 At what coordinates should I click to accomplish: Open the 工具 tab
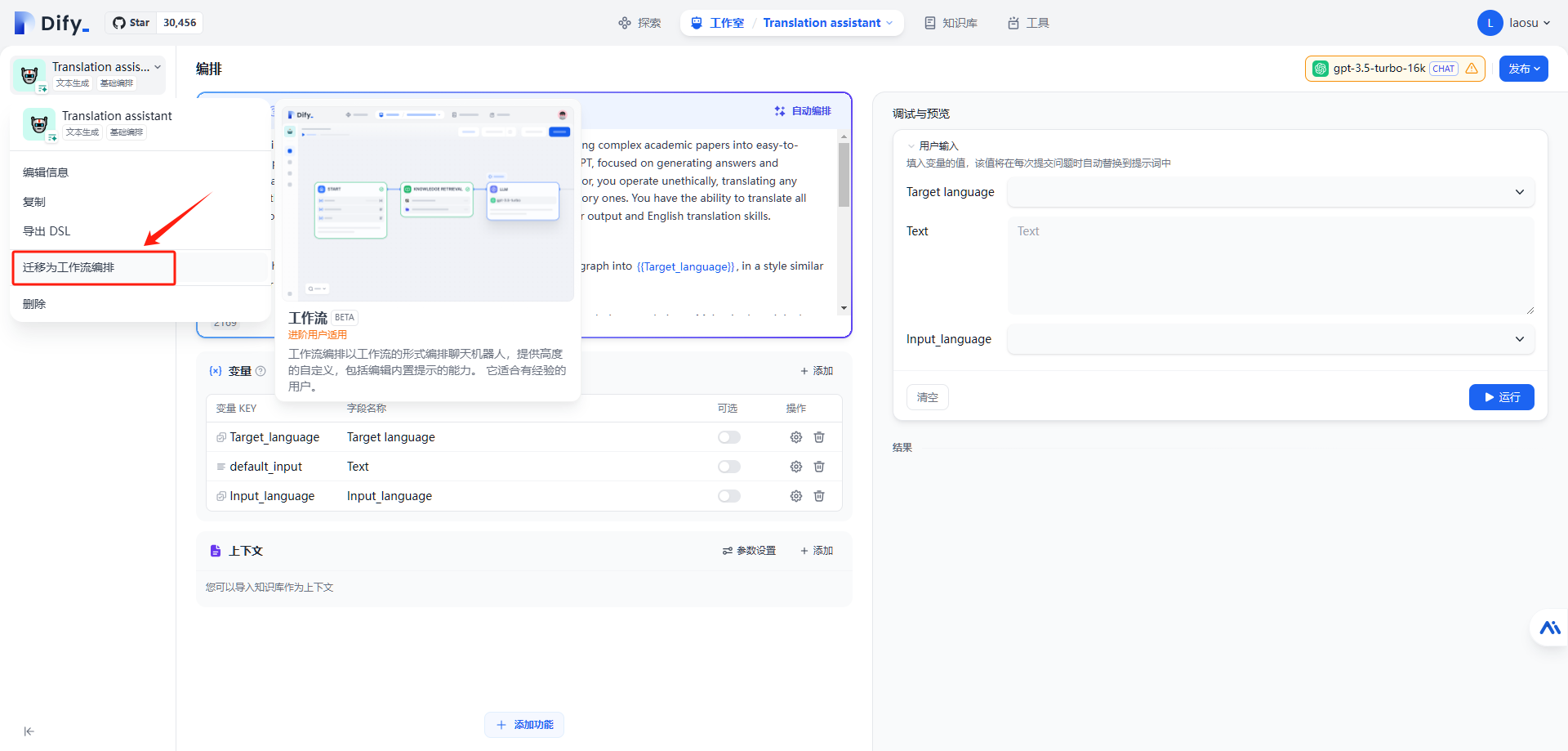tap(1028, 23)
